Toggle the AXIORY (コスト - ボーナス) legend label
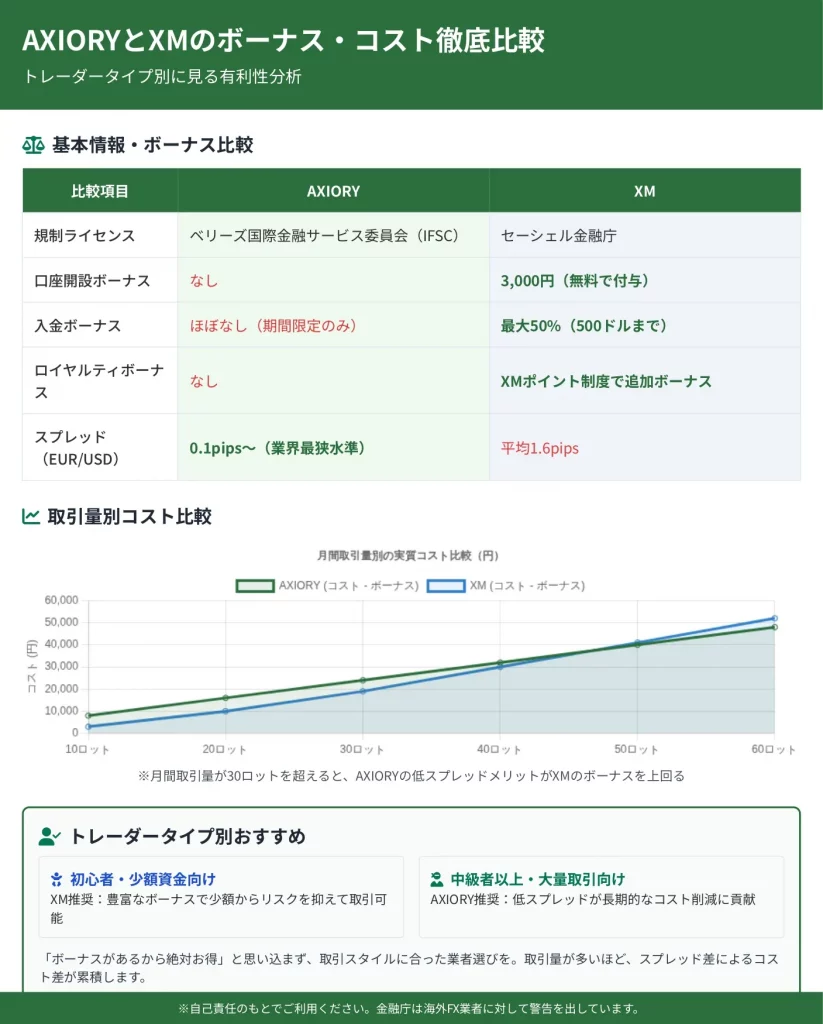The width and height of the screenshot is (823, 1024). click(348, 586)
